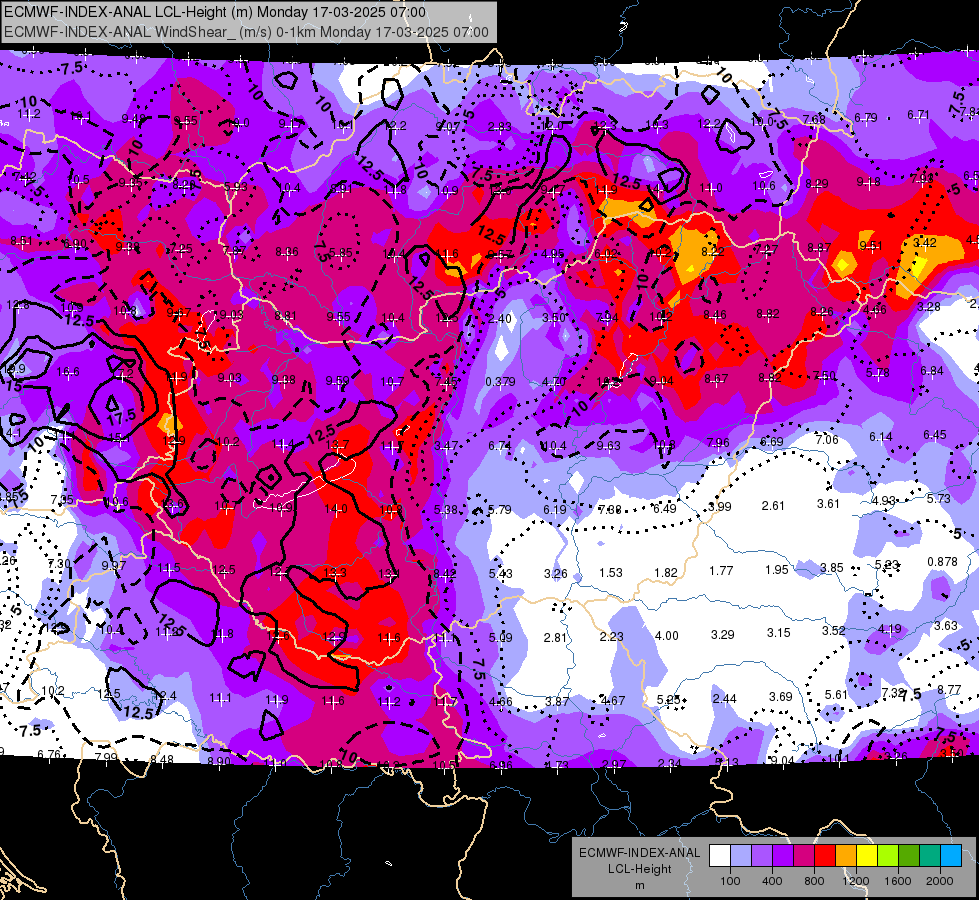Click the grid value 3.52
Screen dimensions: 979x900
pos(834,631)
